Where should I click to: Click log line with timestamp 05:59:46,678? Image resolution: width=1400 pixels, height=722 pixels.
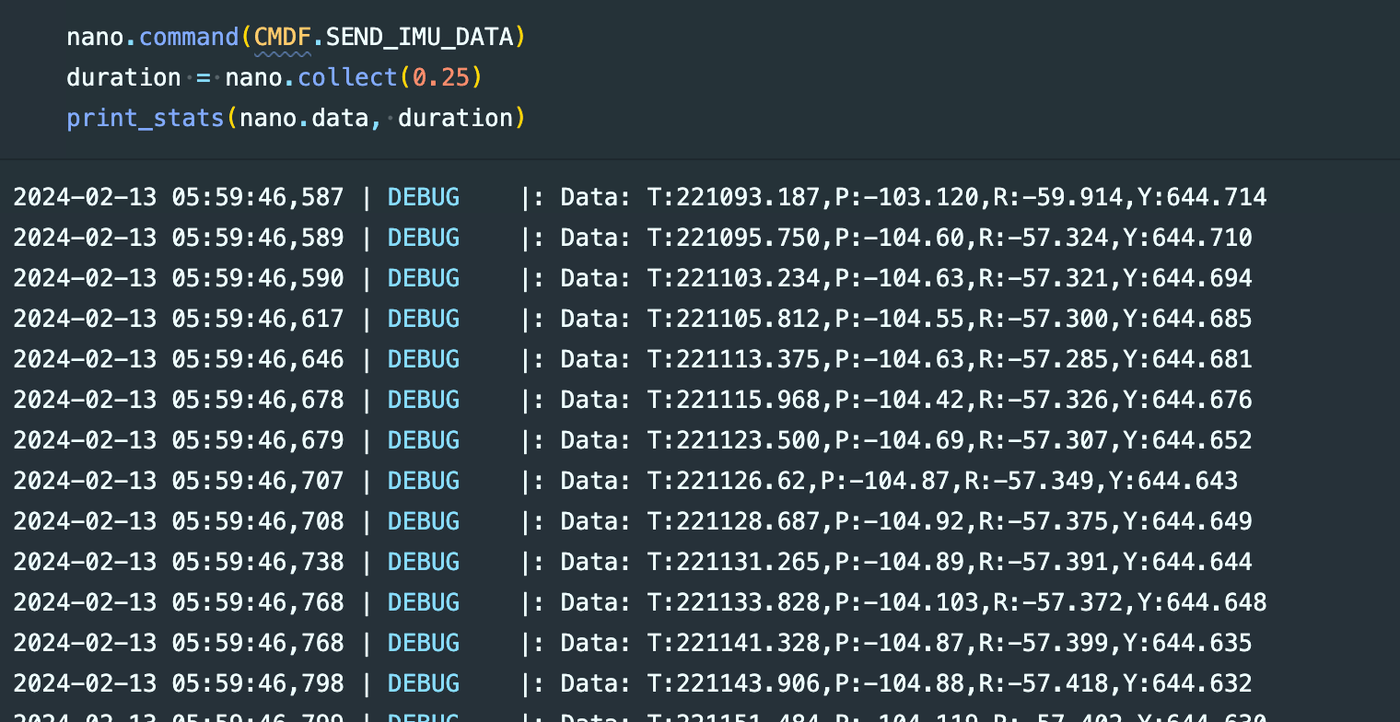click(x=633, y=400)
